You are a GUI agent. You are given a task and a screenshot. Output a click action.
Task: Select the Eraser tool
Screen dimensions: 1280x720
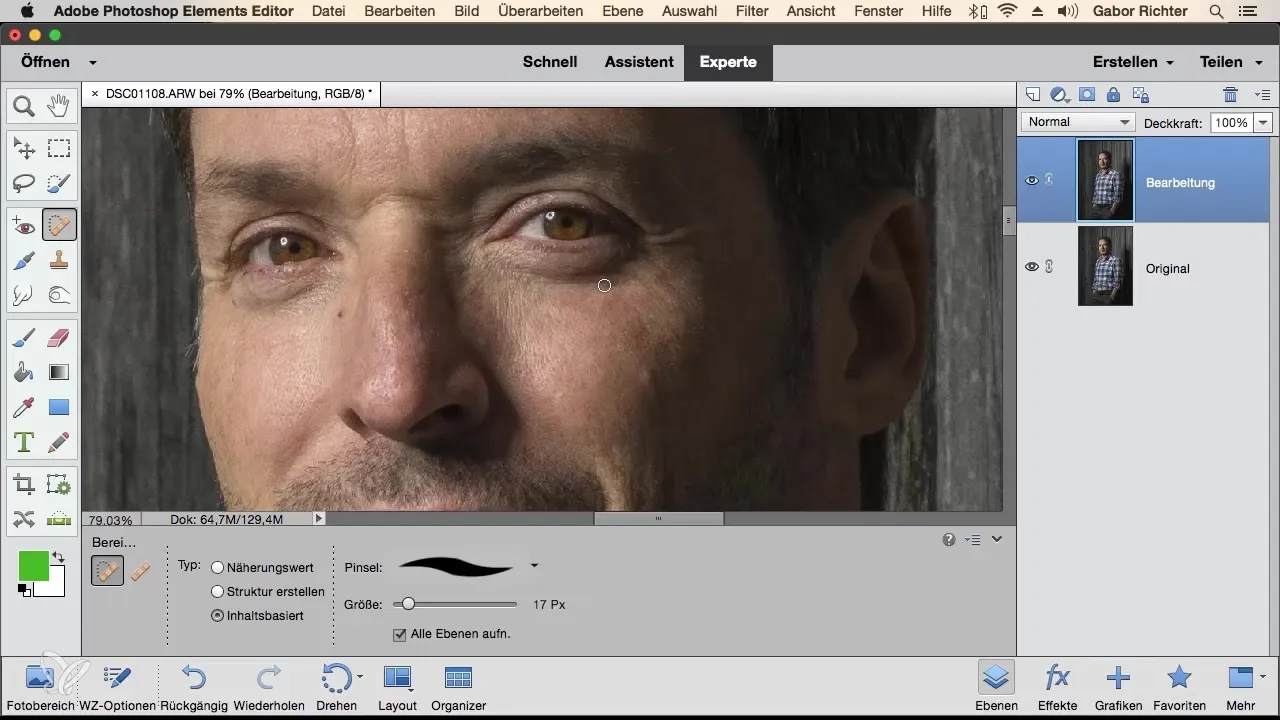59,339
